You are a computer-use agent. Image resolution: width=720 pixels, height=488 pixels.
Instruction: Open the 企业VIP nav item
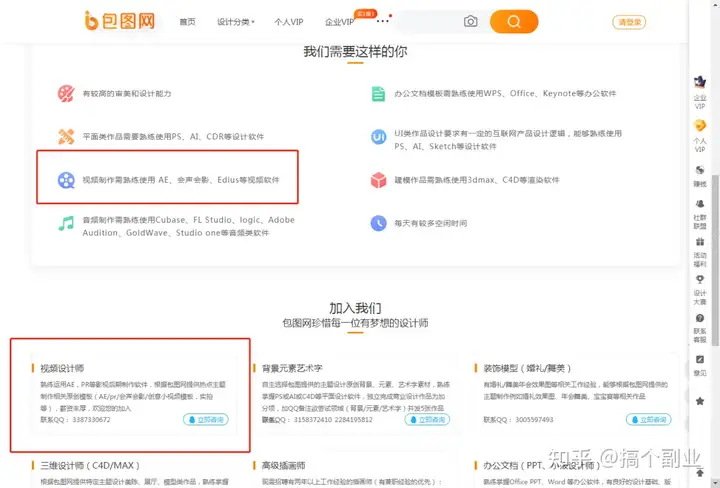(x=339, y=22)
